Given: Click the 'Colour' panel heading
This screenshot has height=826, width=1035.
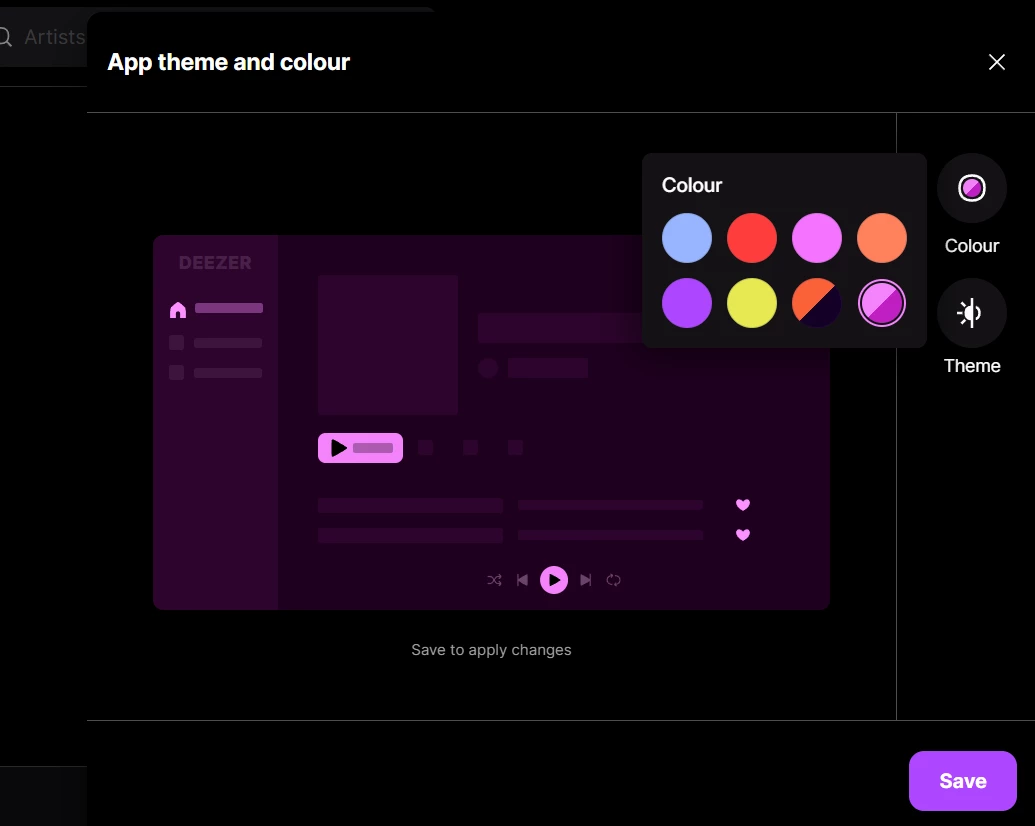Looking at the screenshot, I should coord(692,186).
